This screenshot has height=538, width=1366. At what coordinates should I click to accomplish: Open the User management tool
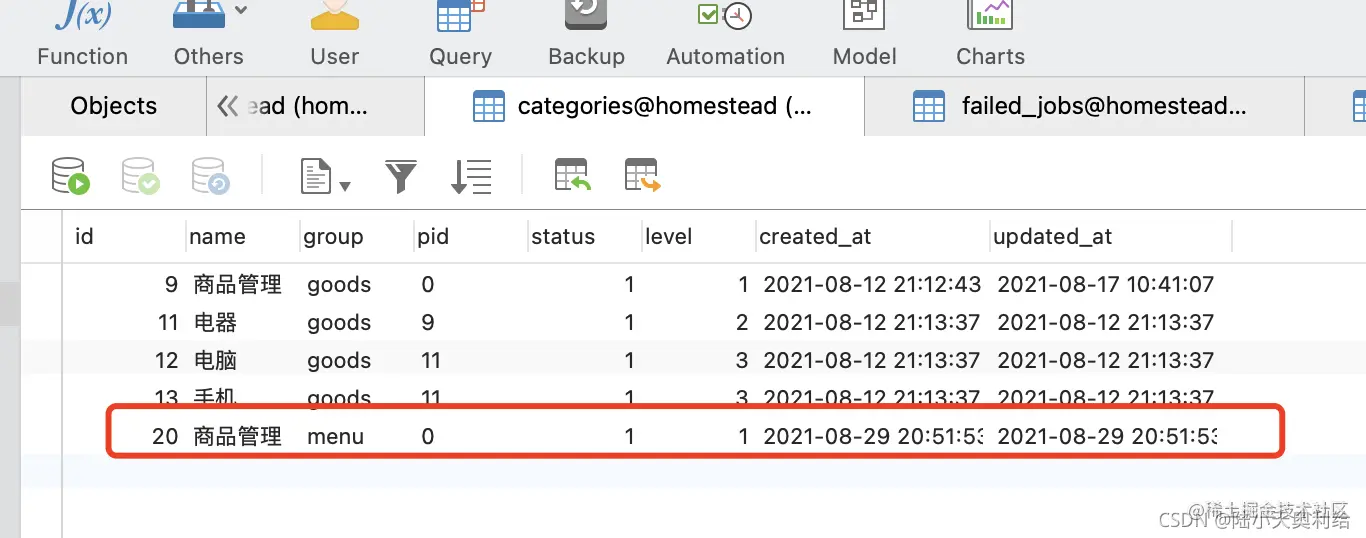coord(334,35)
